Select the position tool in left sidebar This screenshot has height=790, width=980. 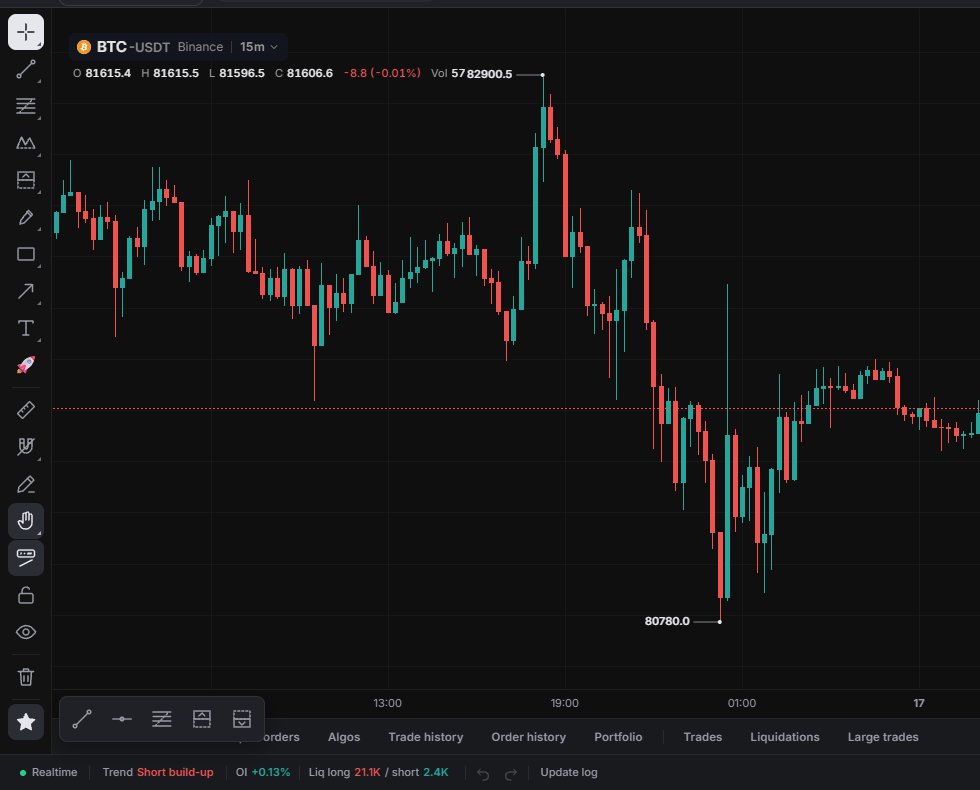click(26, 180)
